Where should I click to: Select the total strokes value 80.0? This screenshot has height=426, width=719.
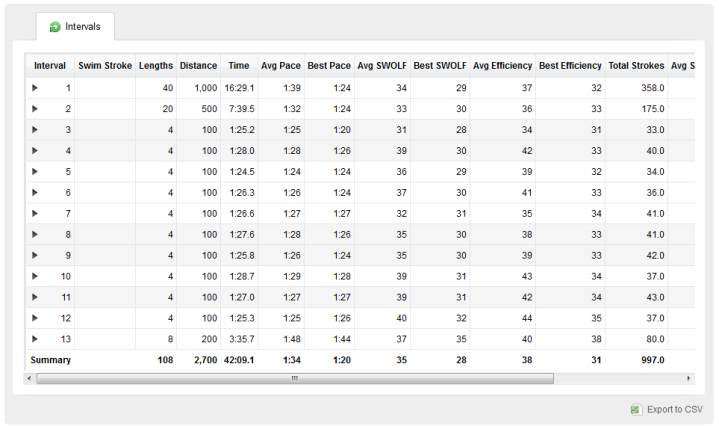[x=655, y=339]
